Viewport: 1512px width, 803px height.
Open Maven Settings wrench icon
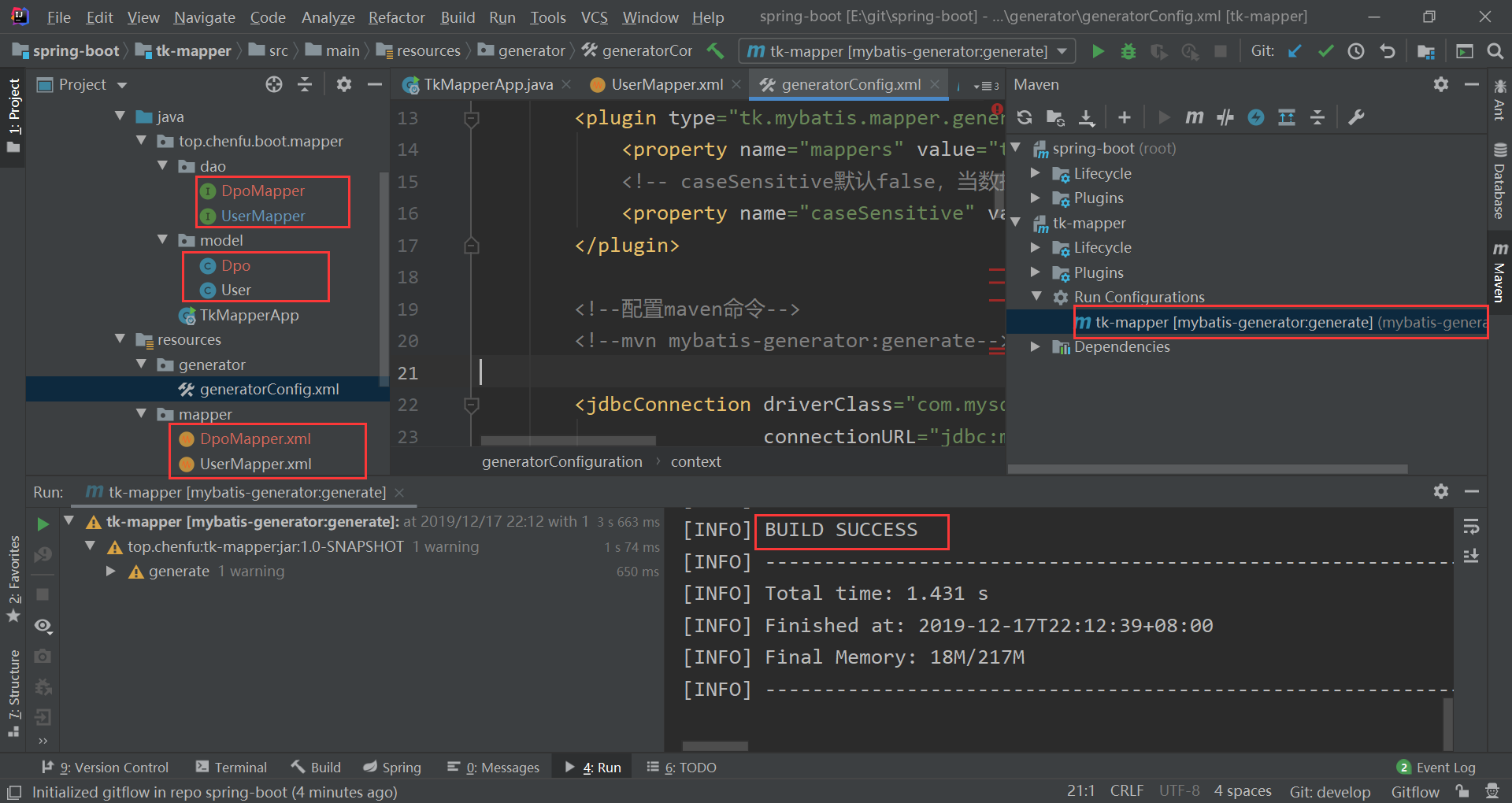pyautogui.click(x=1356, y=117)
